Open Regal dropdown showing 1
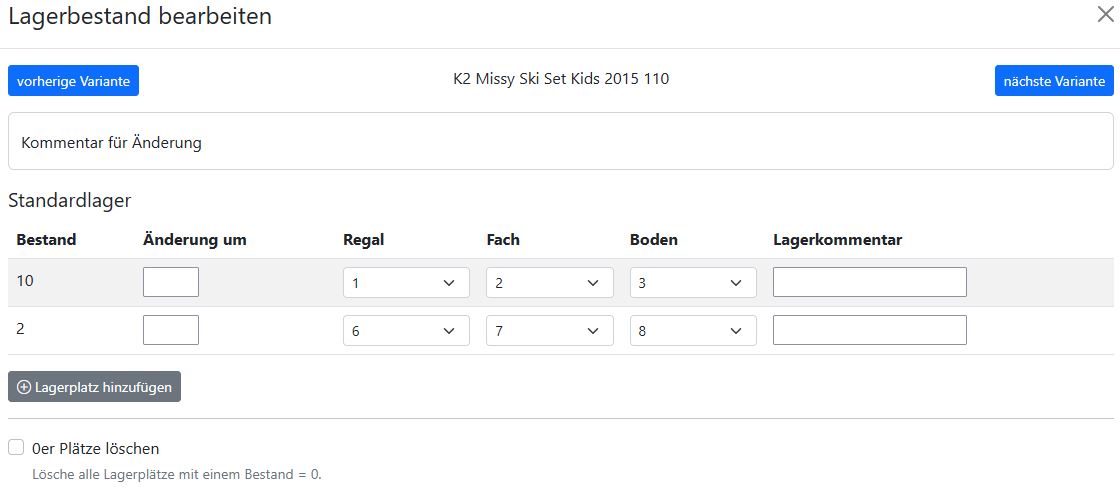Screen dimensions: 1120x489 coord(405,283)
